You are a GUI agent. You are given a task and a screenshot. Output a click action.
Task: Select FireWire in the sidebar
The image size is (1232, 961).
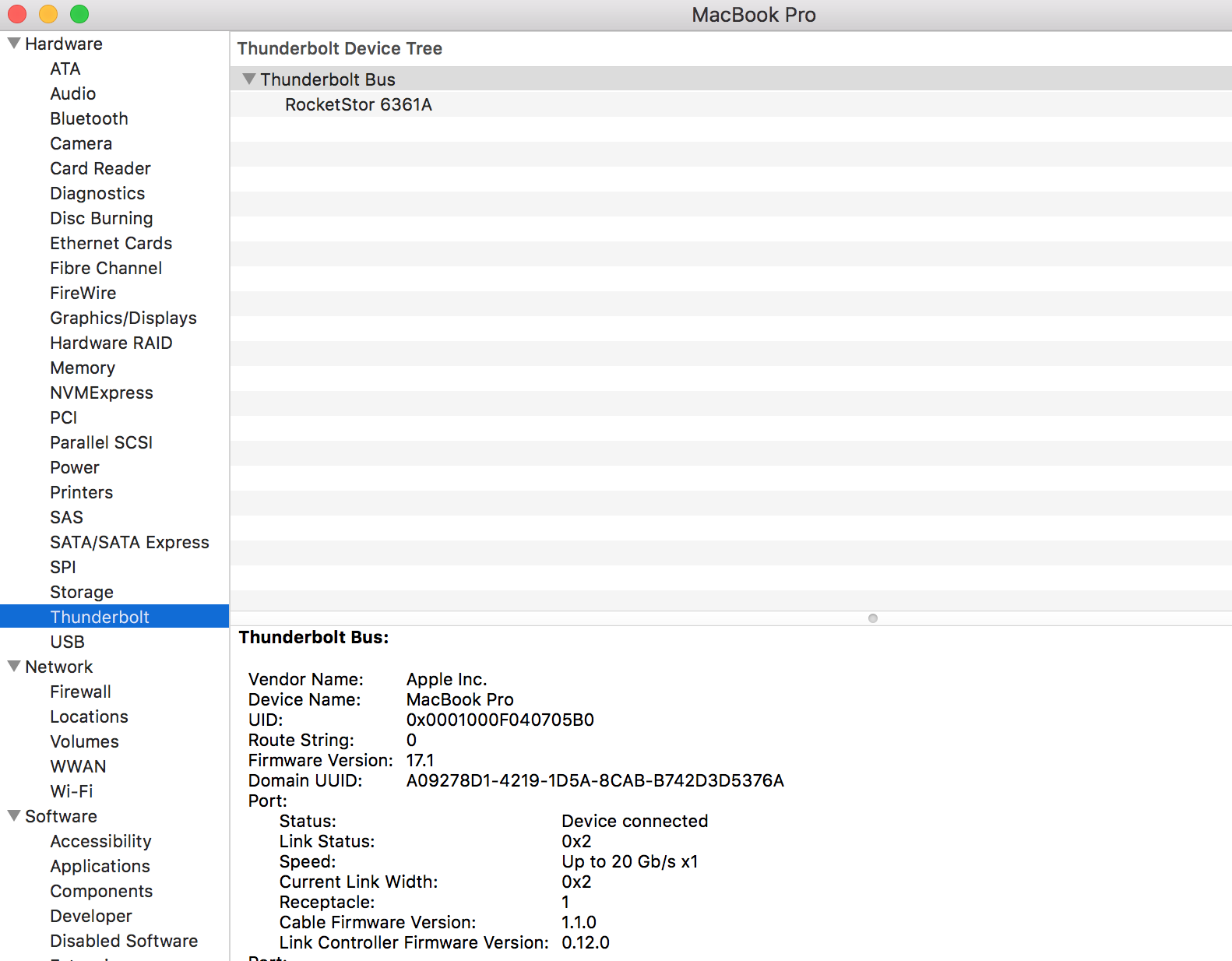point(83,293)
